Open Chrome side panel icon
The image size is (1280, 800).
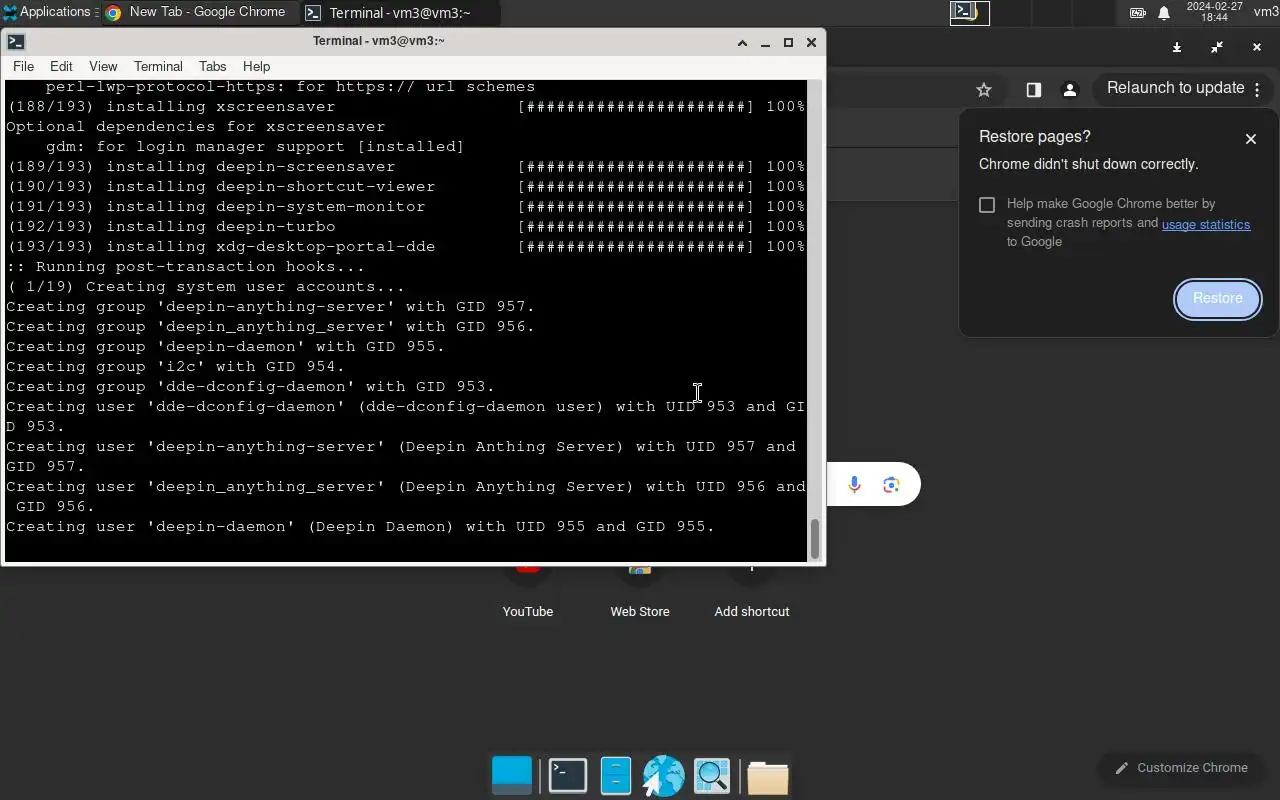(x=1034, y=89)
